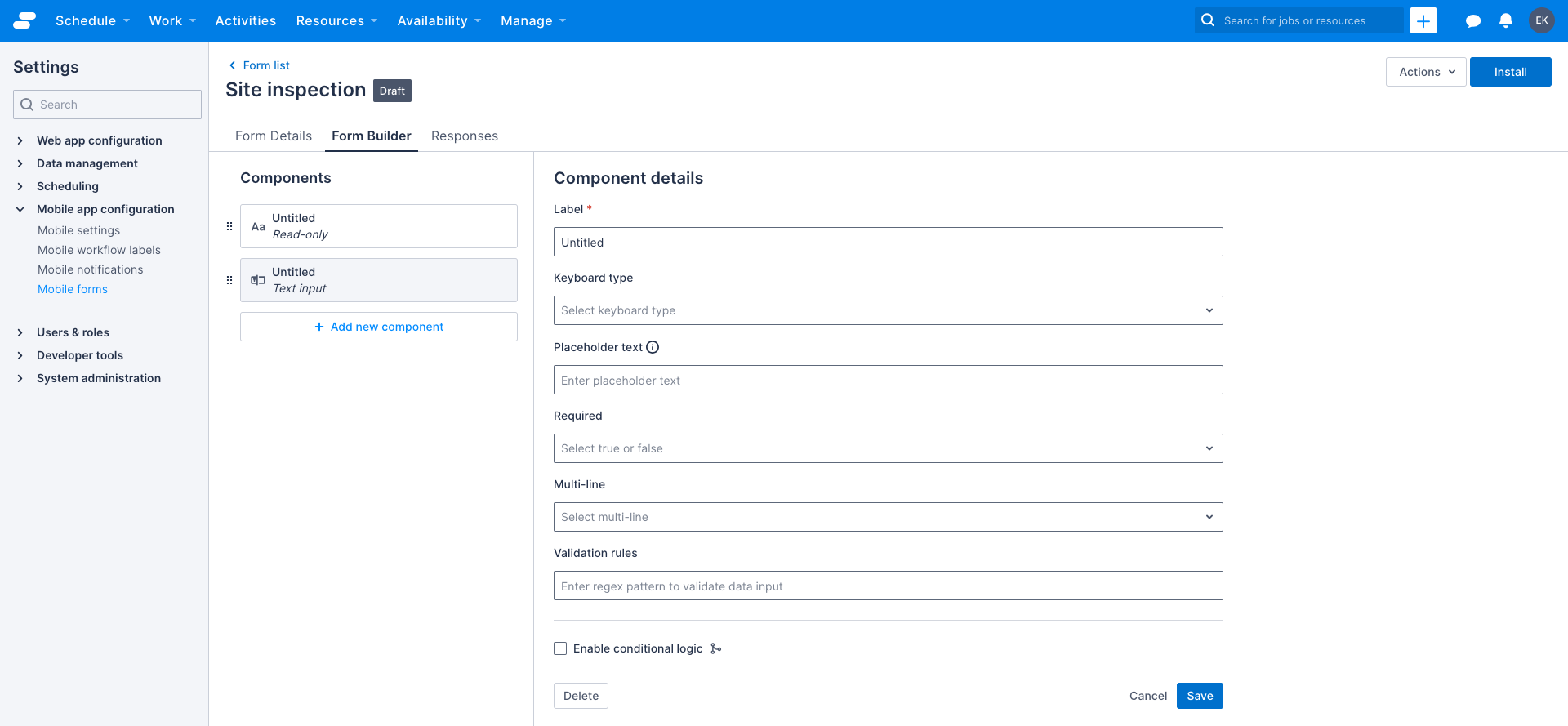The height and width of the screenshot is (726, 1568).
Task: Click the Site inspection form title
Action: (x=296, y=90)
